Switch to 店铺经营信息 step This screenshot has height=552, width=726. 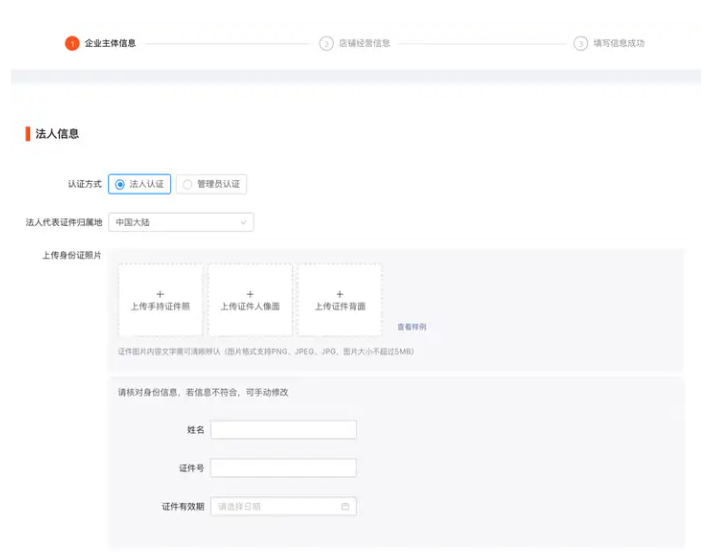pos(364,44)
